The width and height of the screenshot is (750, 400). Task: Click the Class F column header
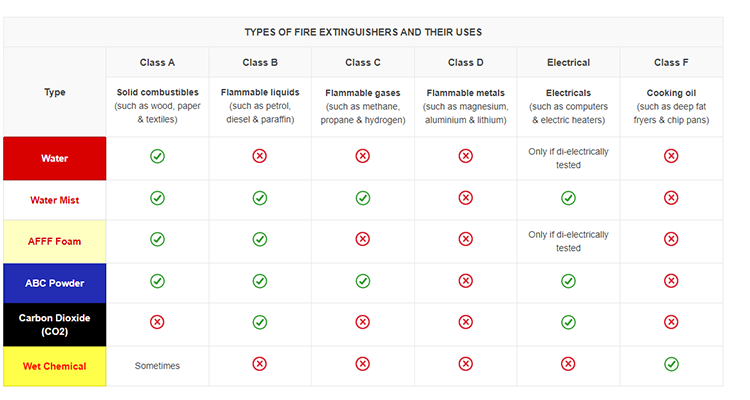click(x=671, y=62)
